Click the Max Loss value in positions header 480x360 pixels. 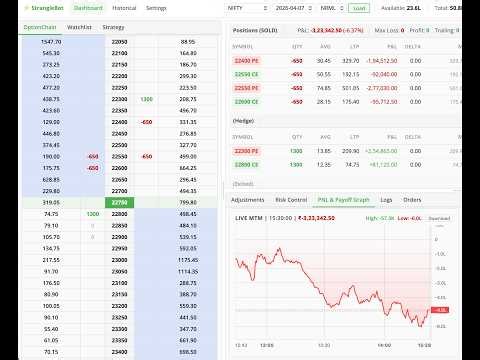(402, 30)
